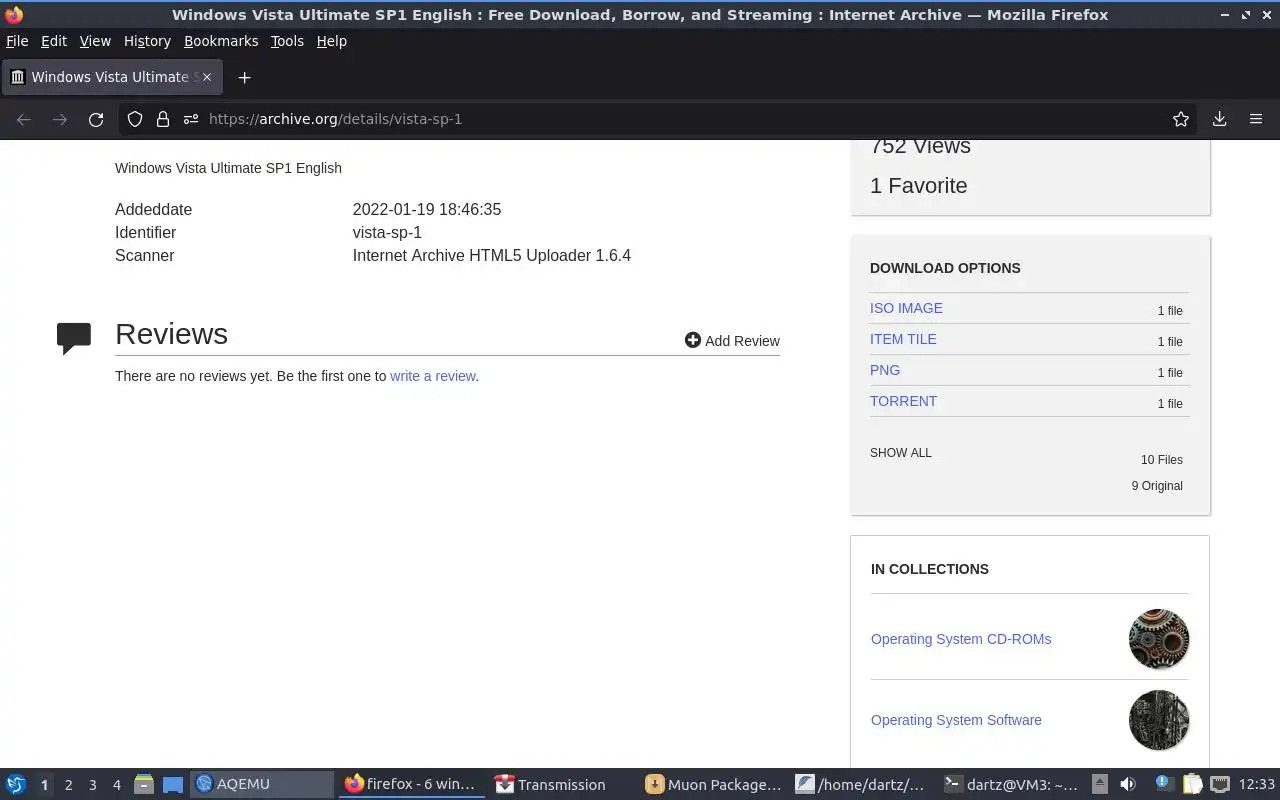Bookmark this page with the star

click(1181, 119)
